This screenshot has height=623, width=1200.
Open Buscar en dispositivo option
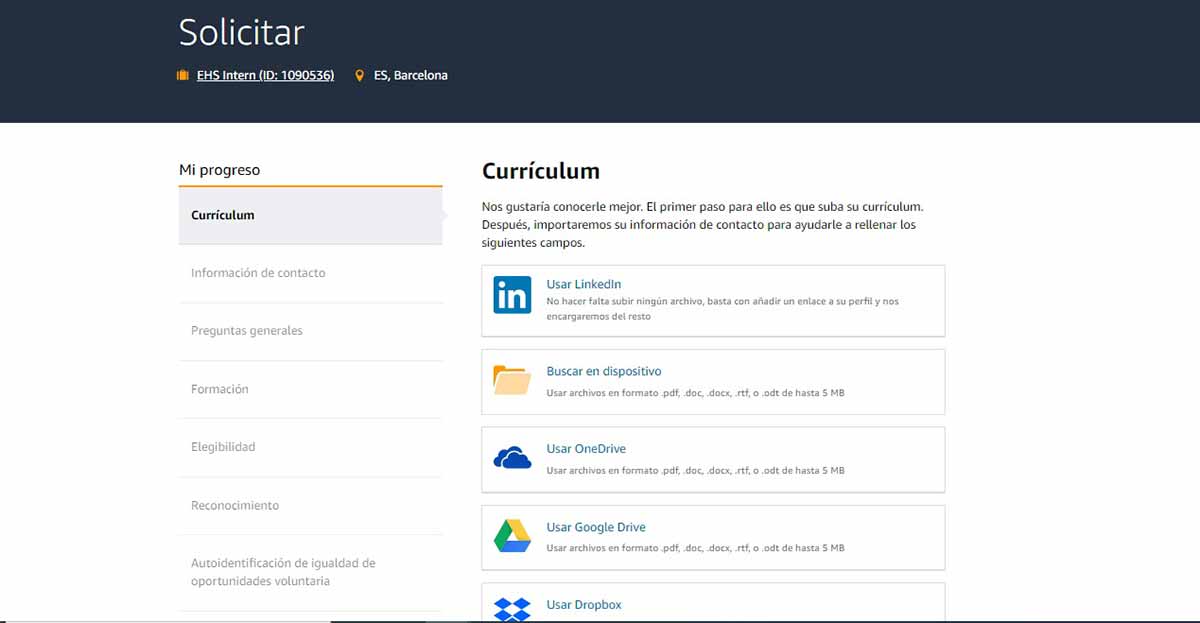point(604,371)
